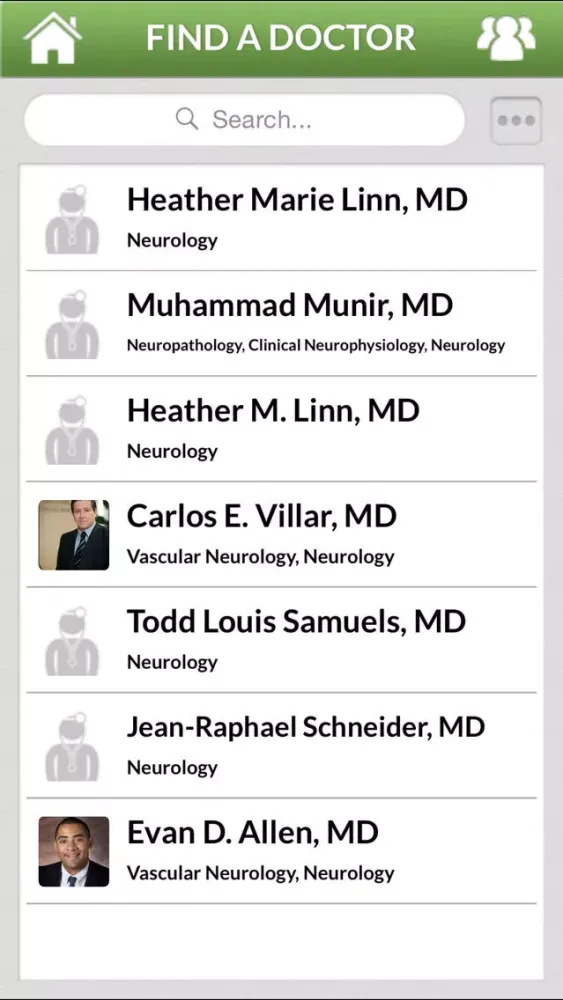Open Evan D. Allen's profile photo

pyautogui.click(x=74, y=851)
